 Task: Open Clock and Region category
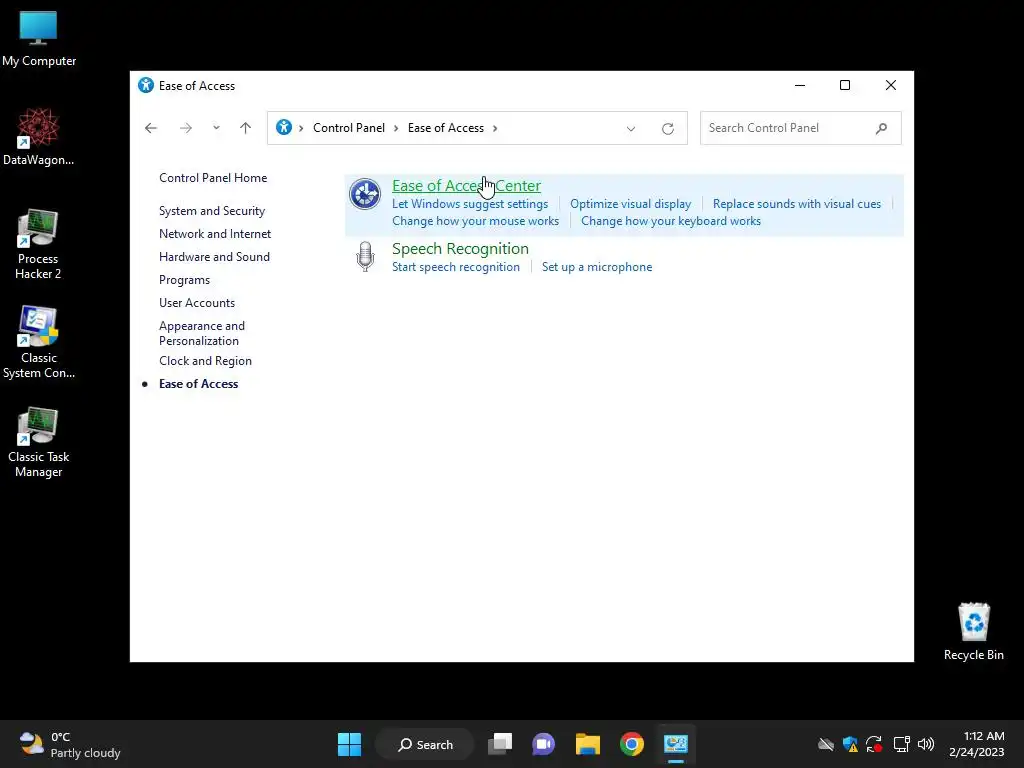point(205,360)
